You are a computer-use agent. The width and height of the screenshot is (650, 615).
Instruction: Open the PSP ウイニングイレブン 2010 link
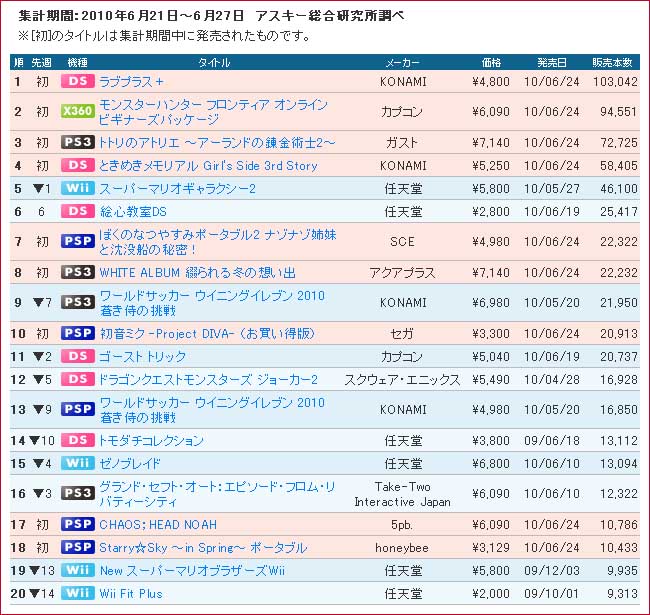coord(212,409)
